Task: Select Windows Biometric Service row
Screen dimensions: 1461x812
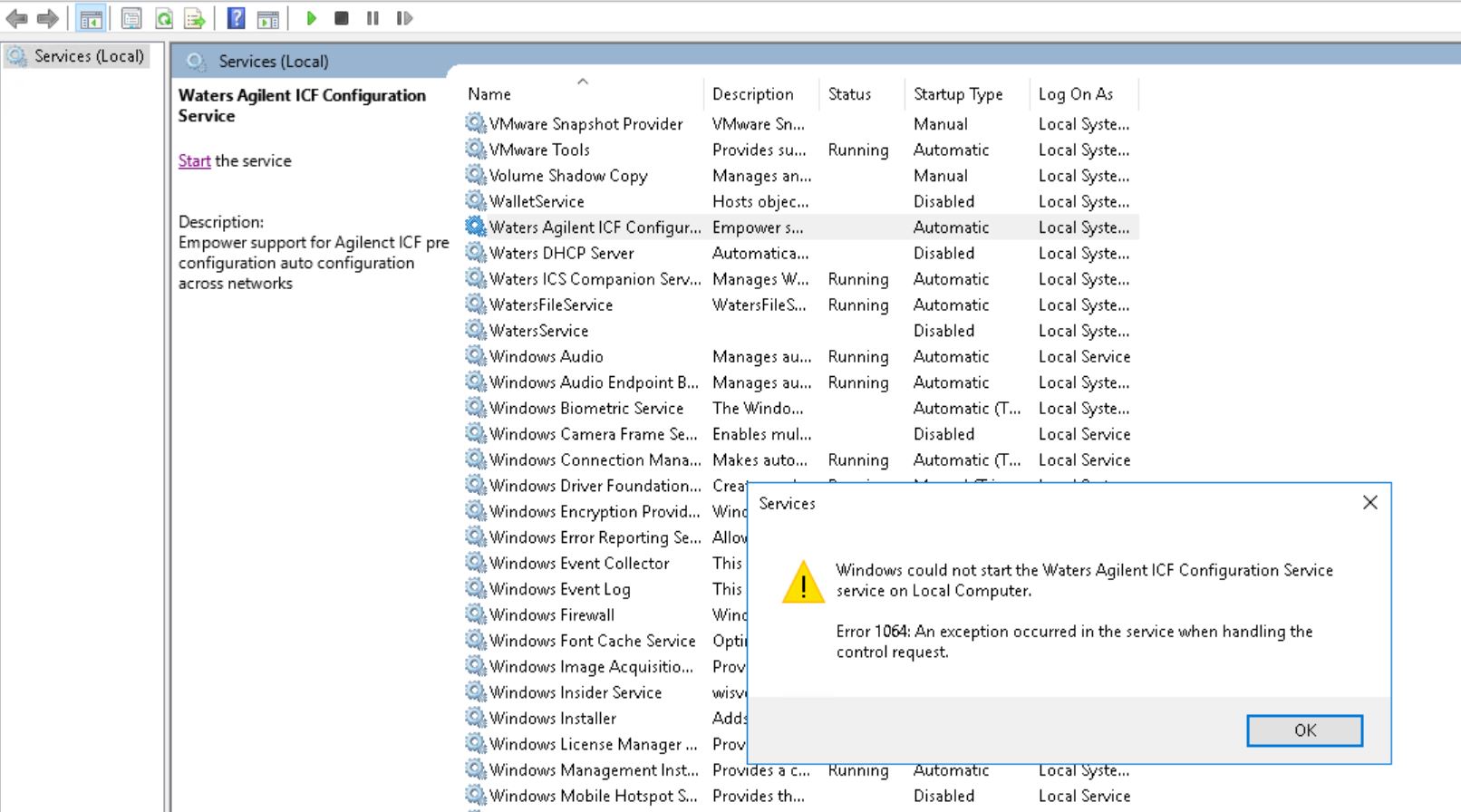Action: pyautogui.click(x=800, y=408)
